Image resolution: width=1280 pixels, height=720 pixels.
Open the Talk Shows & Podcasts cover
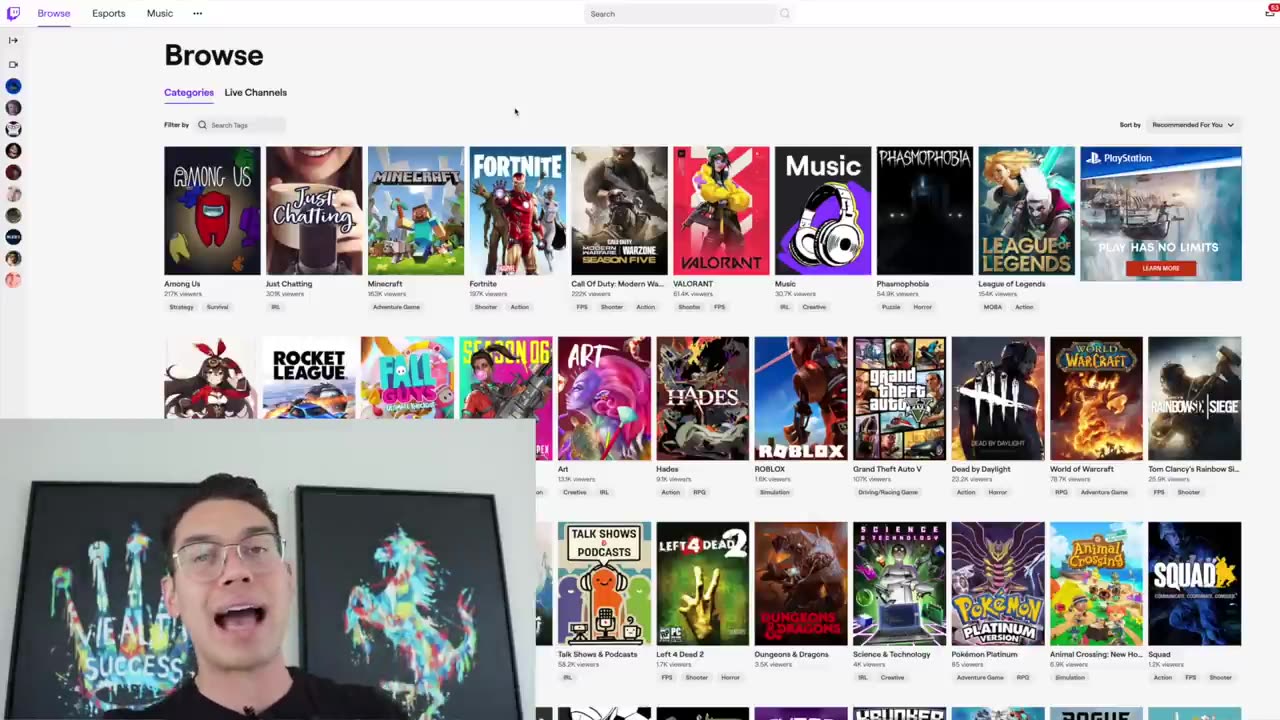point(604,584)
